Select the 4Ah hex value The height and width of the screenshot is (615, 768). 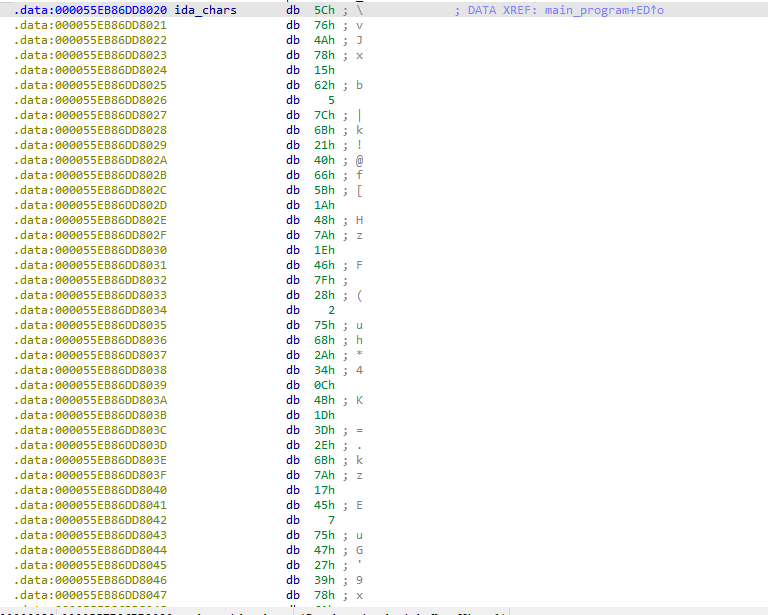click(x=325, y=40)
